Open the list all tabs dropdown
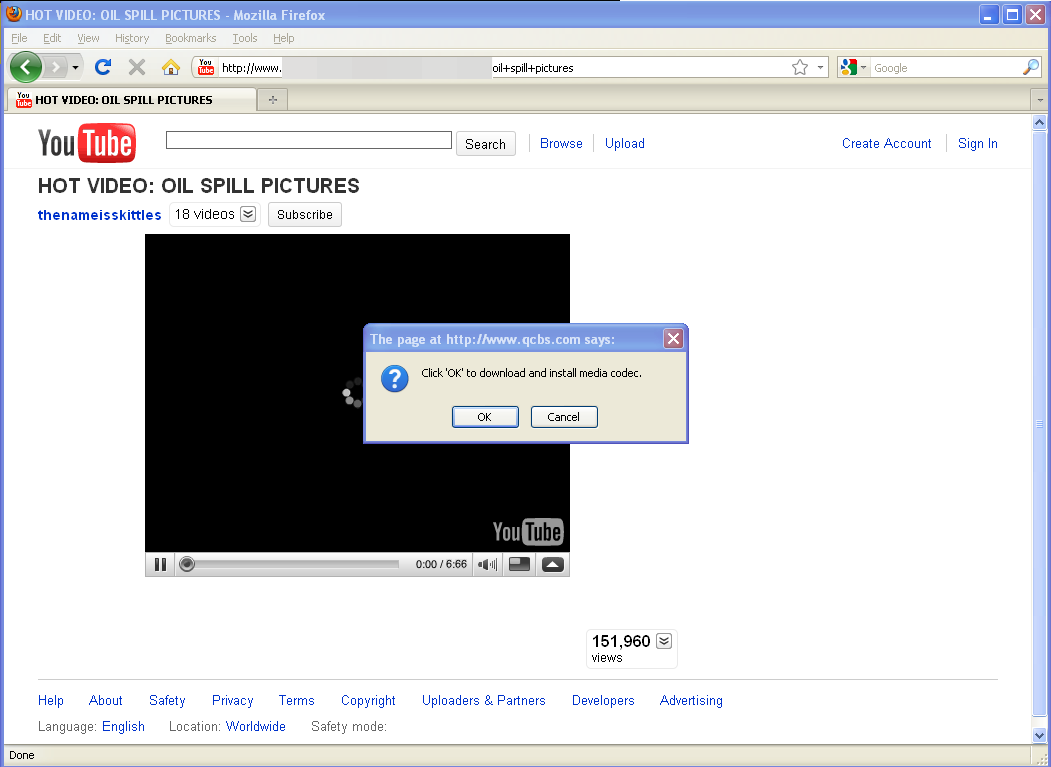The image size is (1051, 767). click(1040, 100)
